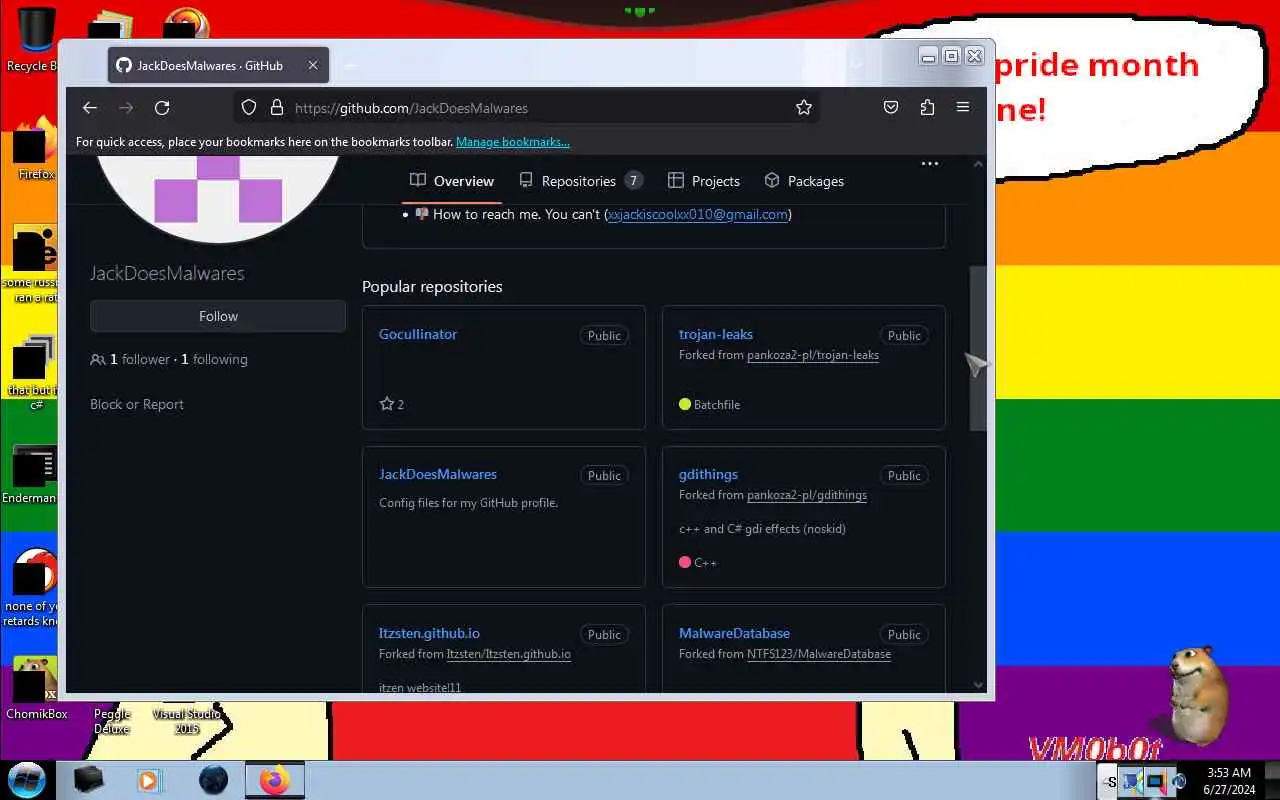This screenshot has height=800, width=1280.
Task: Click the followers people icon
Action: (x=97, y=359)
